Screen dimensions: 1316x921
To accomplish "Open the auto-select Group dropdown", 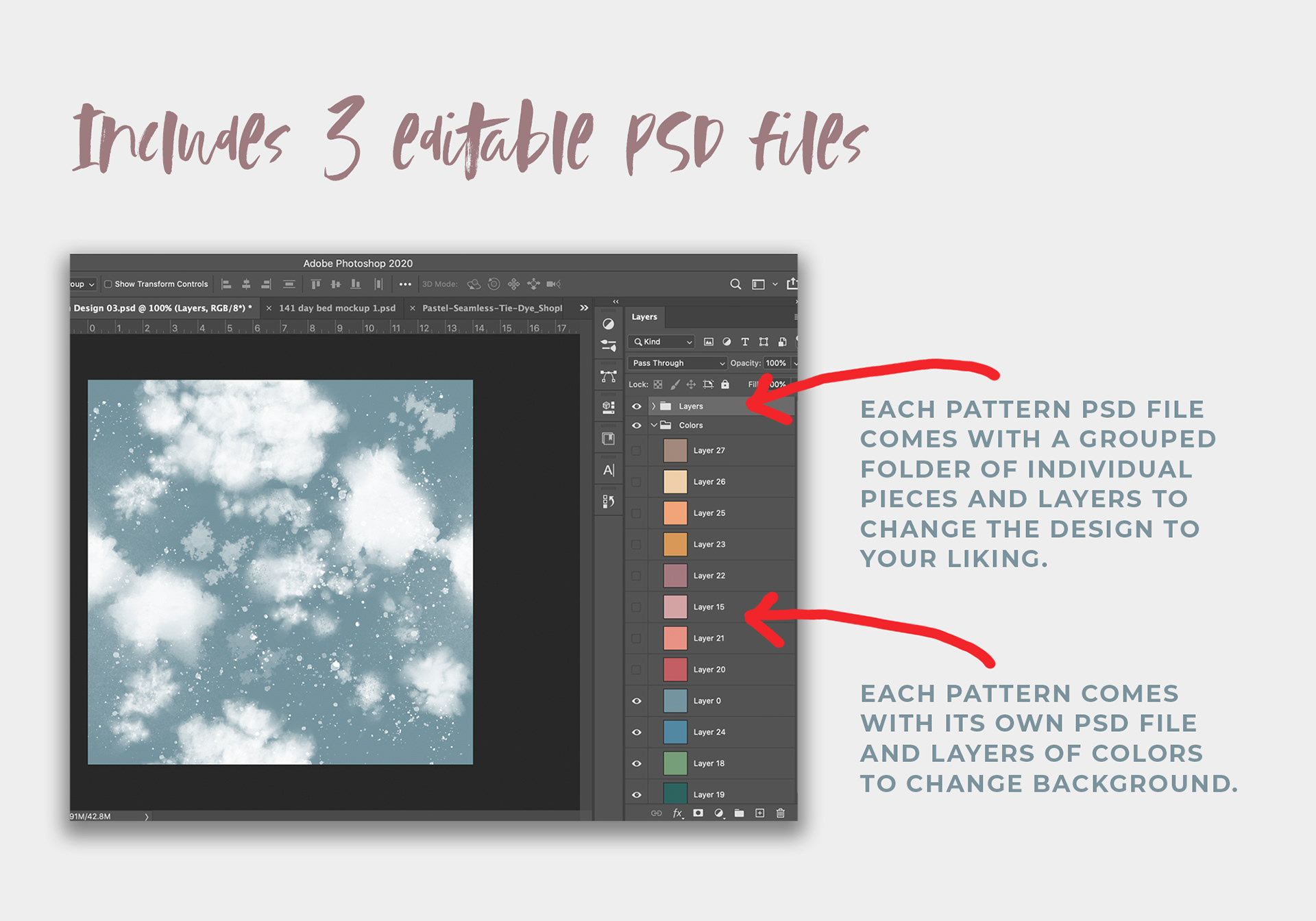I will pyautogui.click(x=82, y=284).
